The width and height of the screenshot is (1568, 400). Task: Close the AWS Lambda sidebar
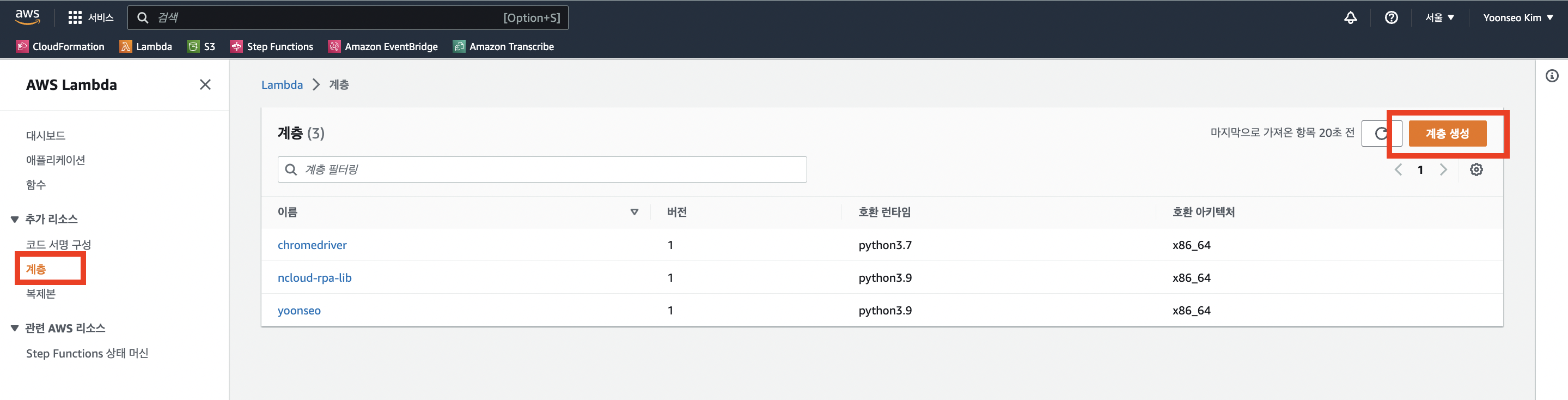pyautogui.click(x=205, y=84)
